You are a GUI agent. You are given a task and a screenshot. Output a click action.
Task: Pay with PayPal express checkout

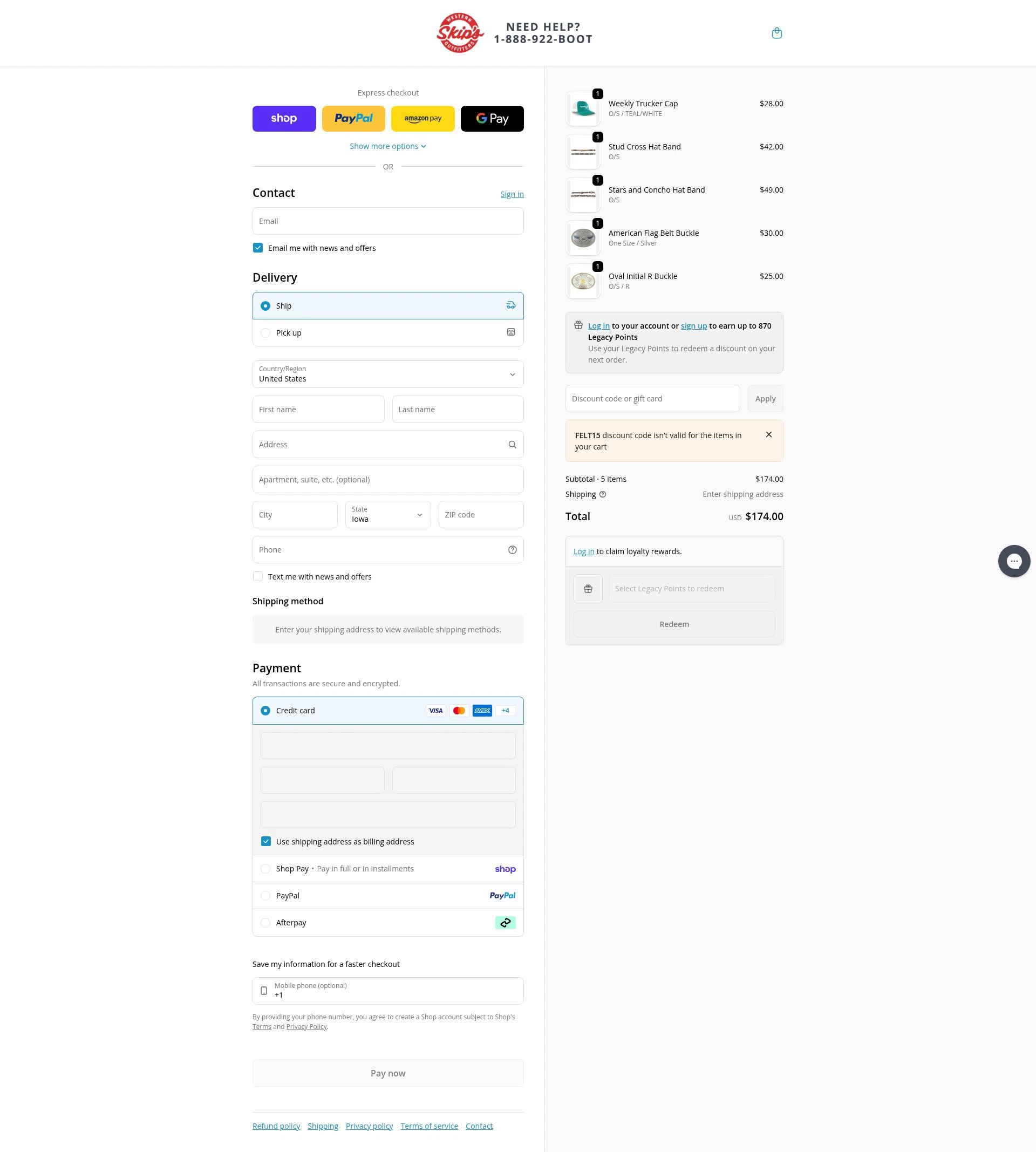pos(353,118)
